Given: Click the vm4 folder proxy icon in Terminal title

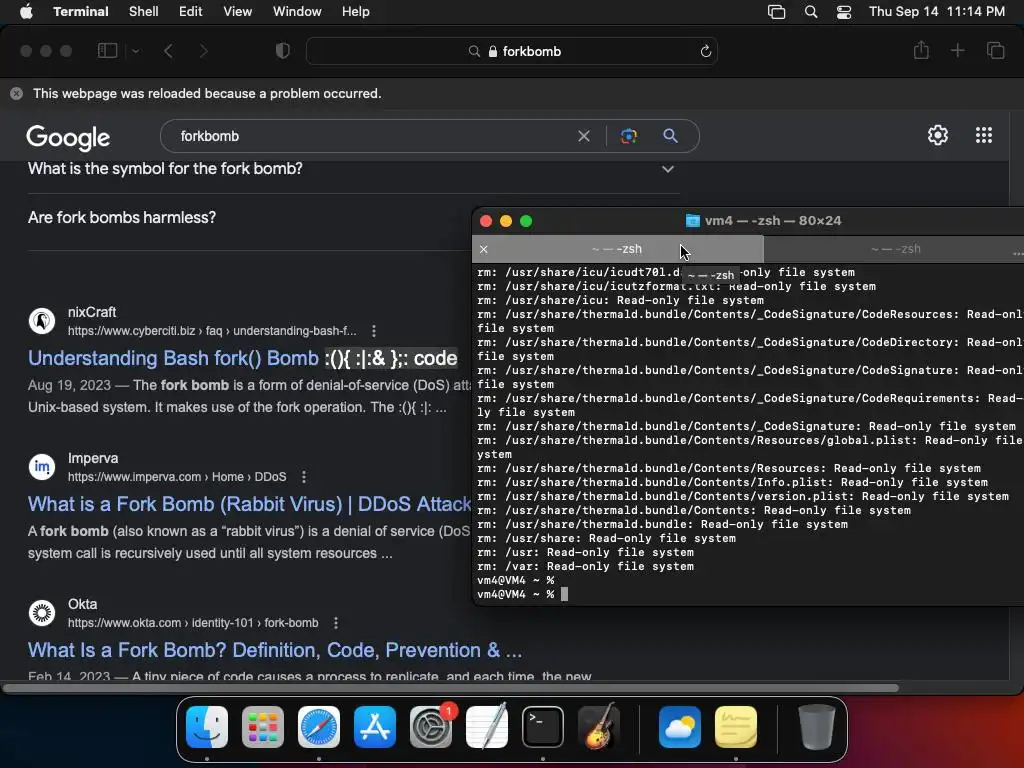Looking at the screenshot, I should pos(693,221).
